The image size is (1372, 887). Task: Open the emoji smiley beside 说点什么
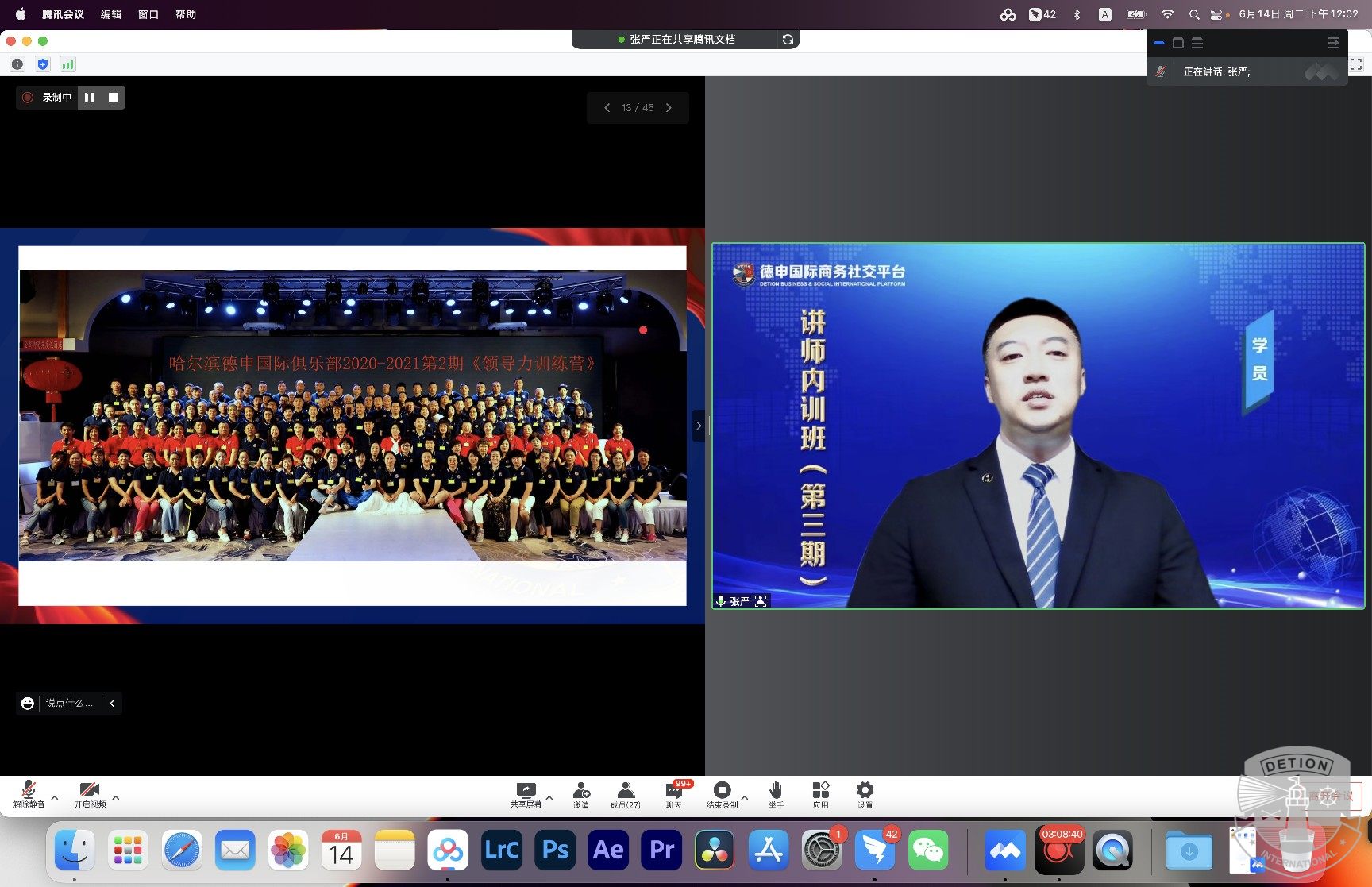point(28,703)
